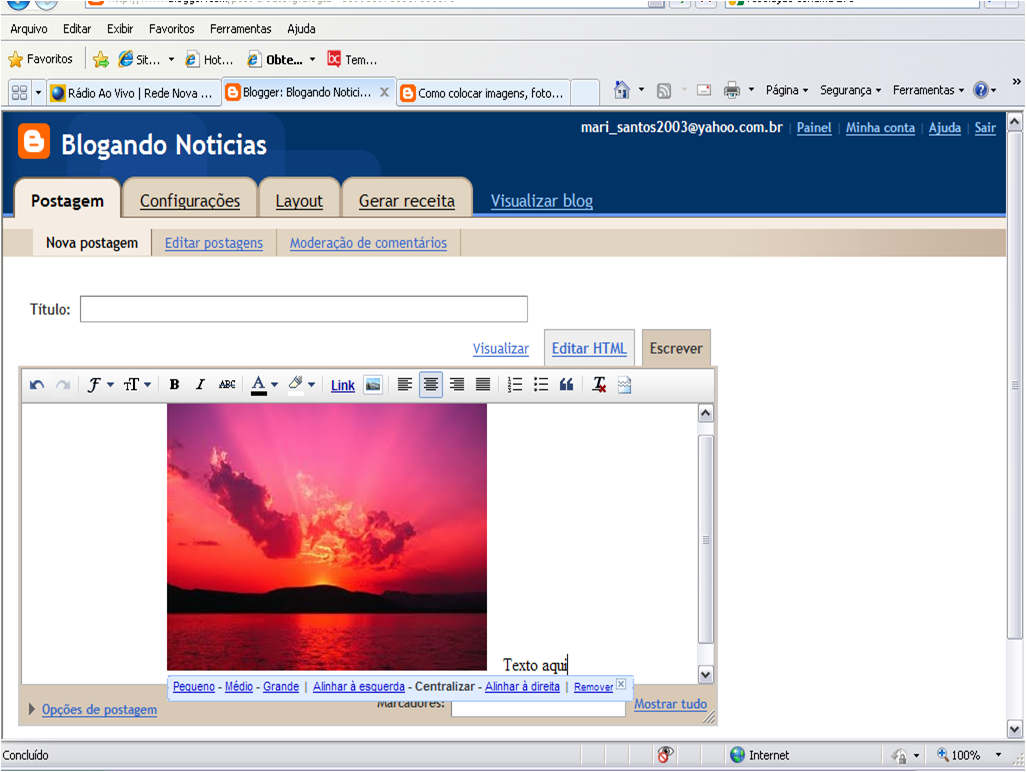
Task: Toggle justified alignment
Action: click(483, 384)
